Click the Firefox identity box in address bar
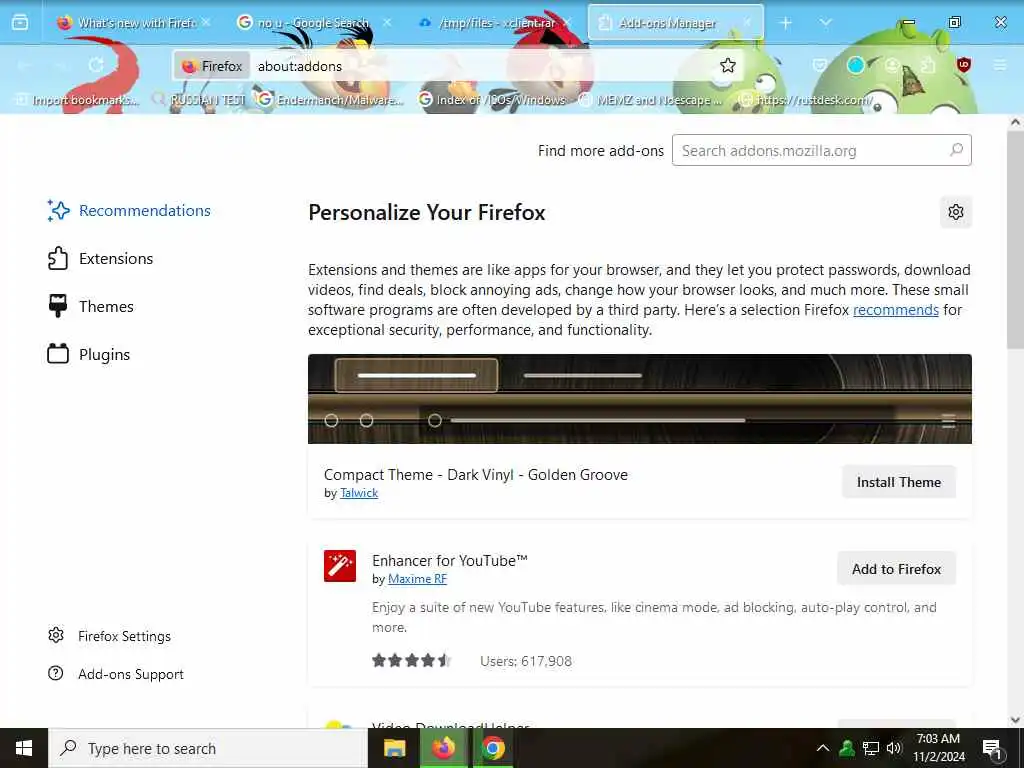Image resolution: width=1024 pixels, height=768 pixels. 212,66
